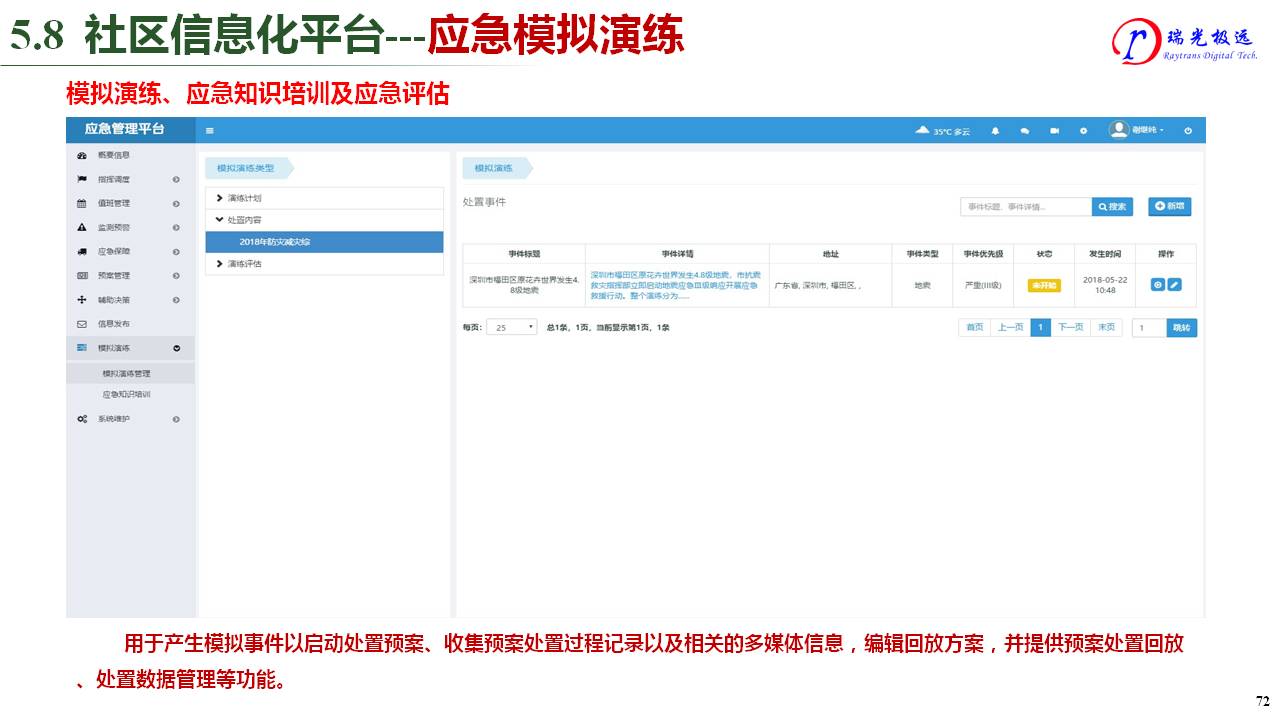Click the 搜索 search button
This screenshot has width=1280, height=720.
pos(1112,207)
